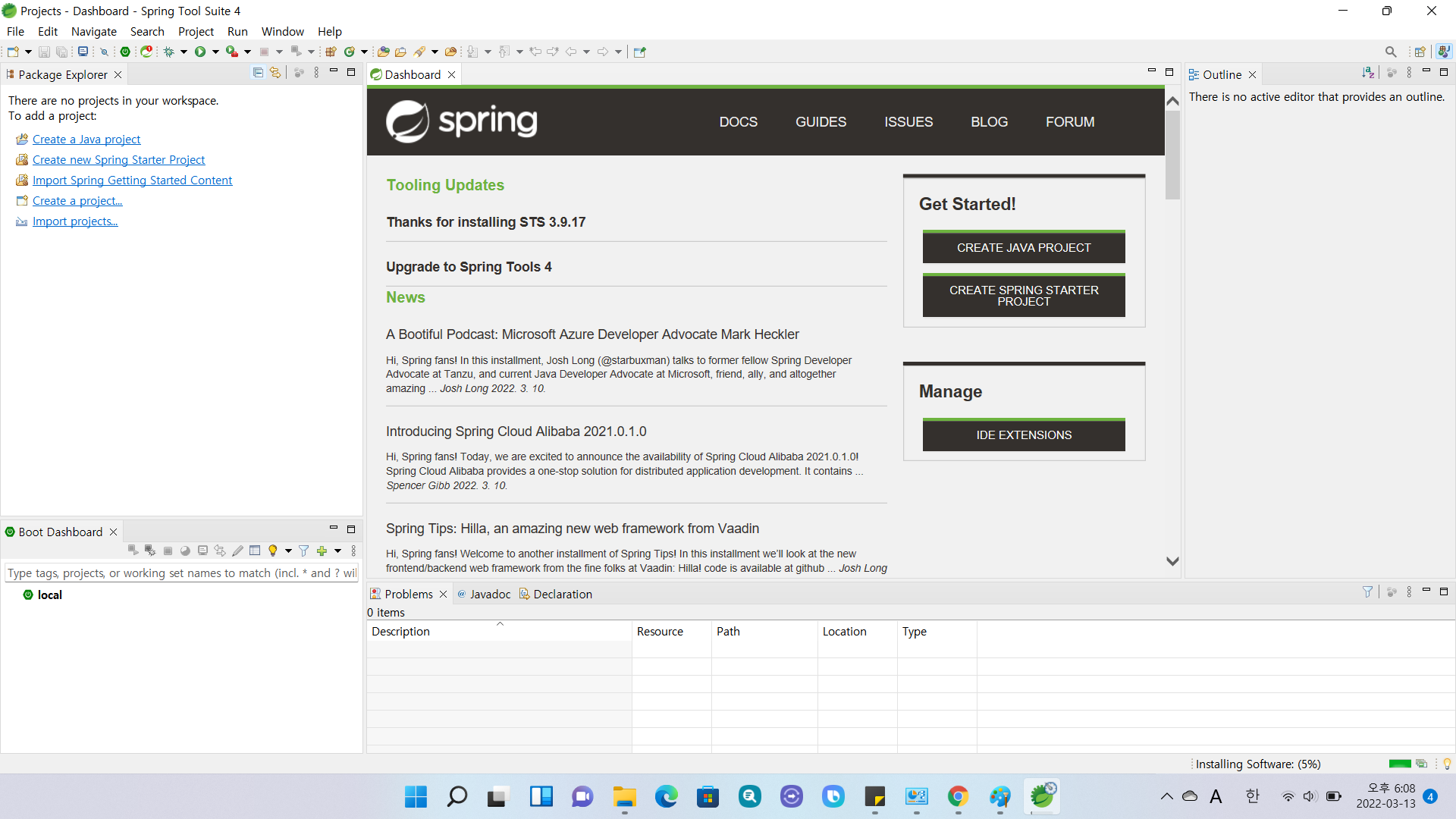The width and height of the screenshot is (1456, 819).
Task: Click the green Boot Dashboard power icon in toolbar
Action: coord(125,52)
